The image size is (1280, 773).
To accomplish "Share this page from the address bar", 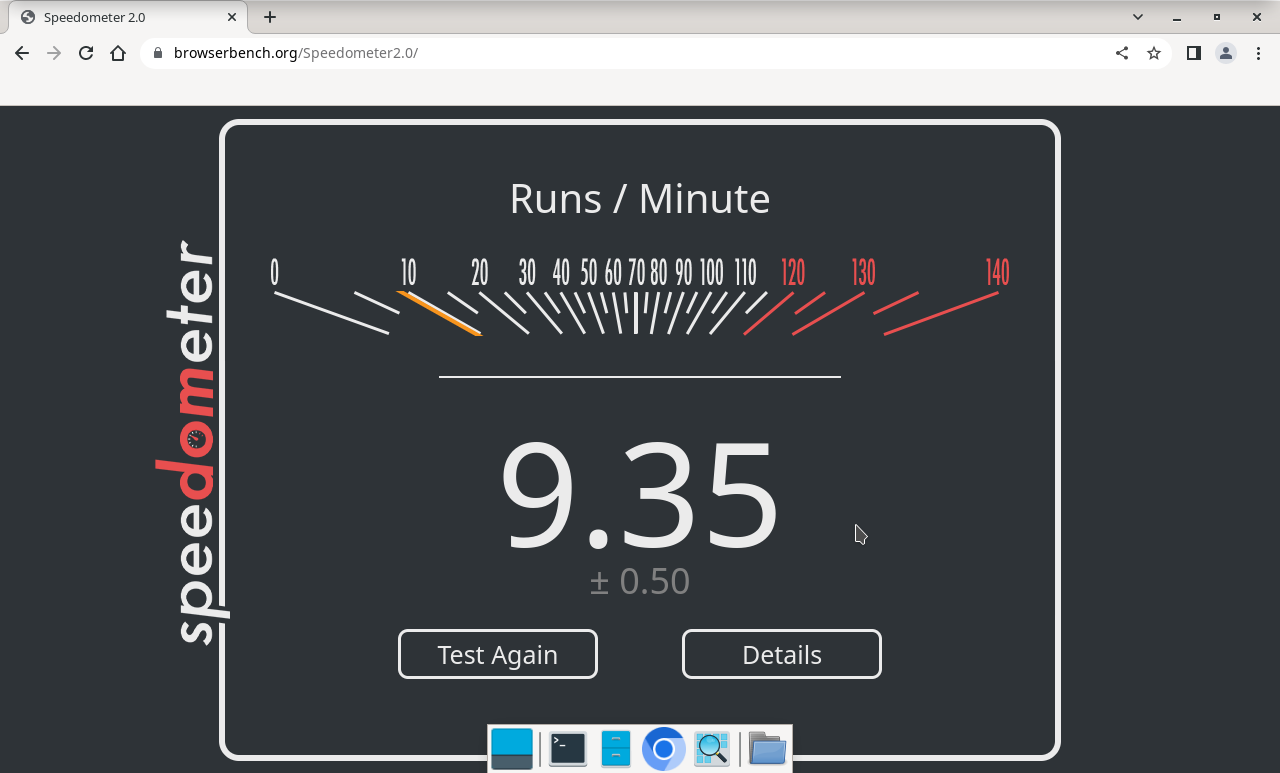I will point(1122,53).
